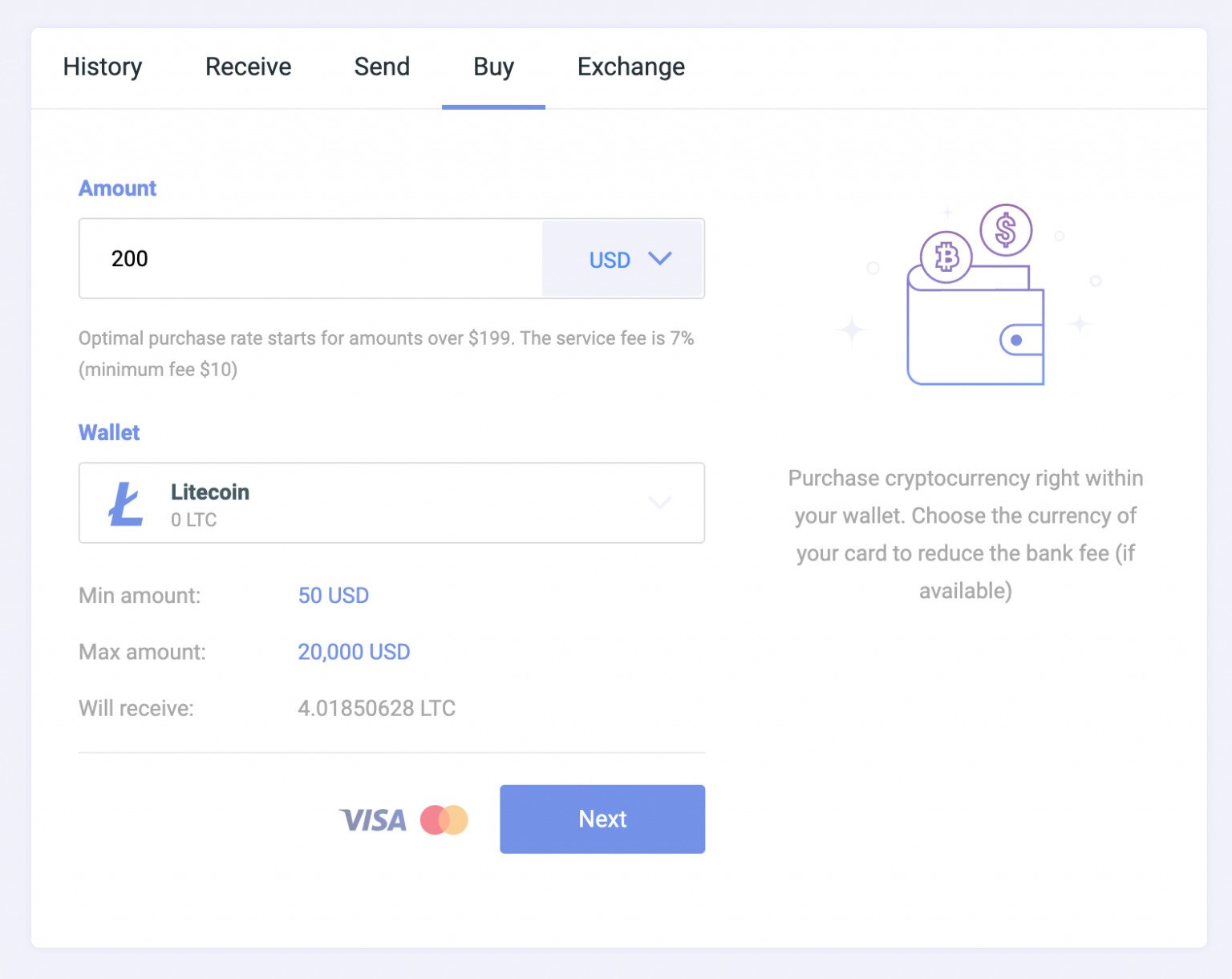The width and height of the screenshot is (1232, 979).
Task: Open the currency chevron next to USD
Action: tap(660, 259)
